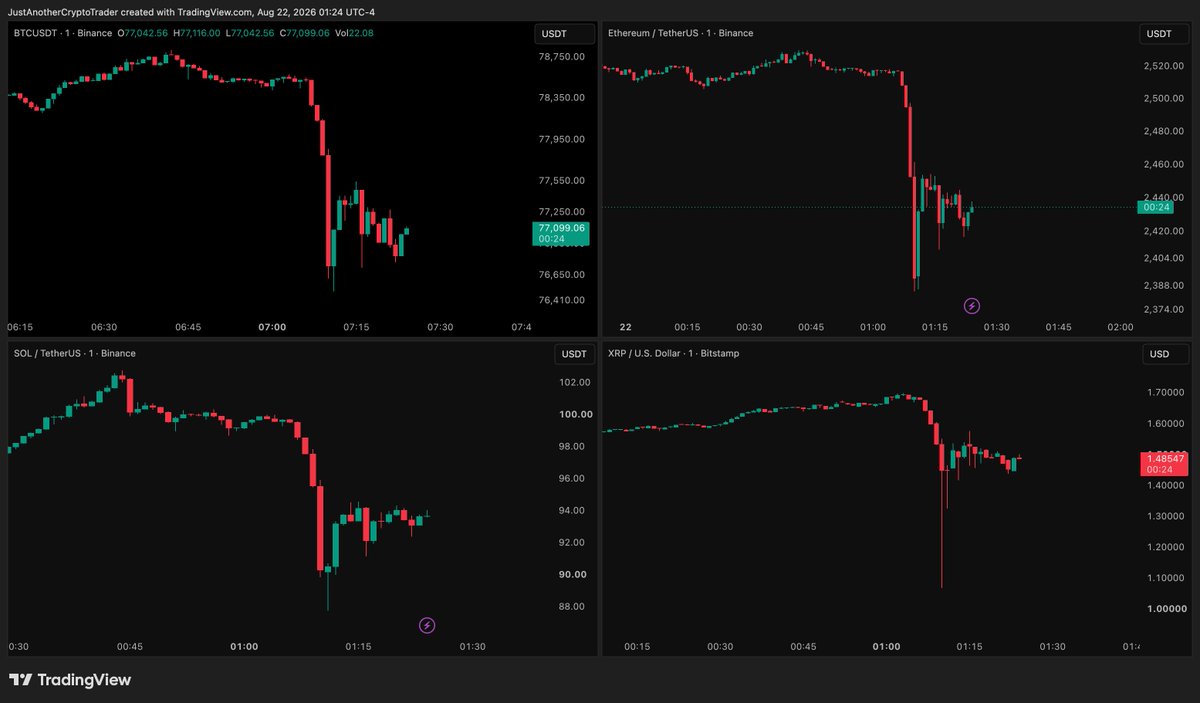Screen dimensions: 1200x703
Task: Click 78,350.00 on BTC price axis
Action: tap(561, 98)
